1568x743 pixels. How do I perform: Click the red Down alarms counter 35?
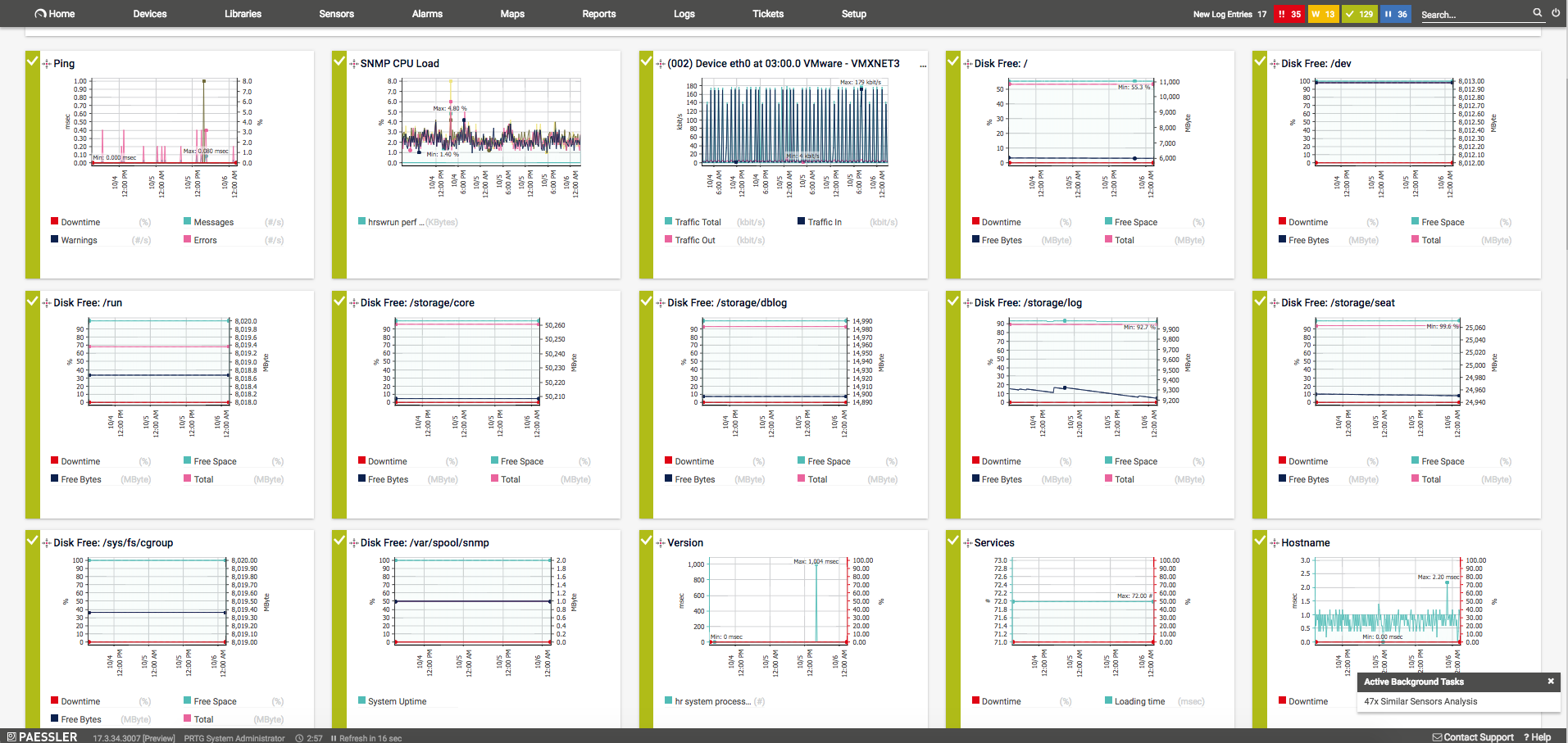coord(1289,14)
